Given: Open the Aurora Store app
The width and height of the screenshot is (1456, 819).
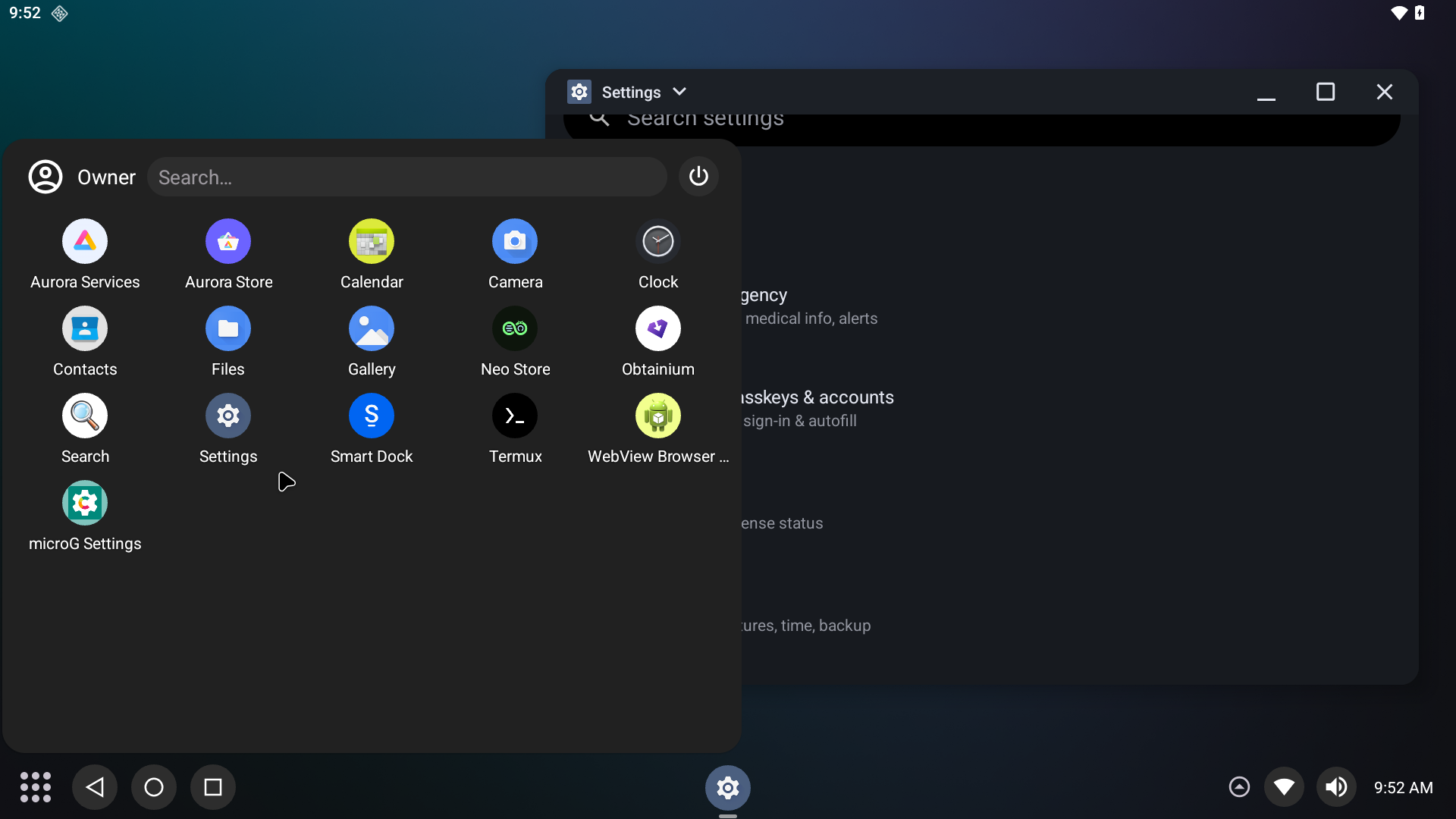Looking at the screenshot, I should pos(228,242).
